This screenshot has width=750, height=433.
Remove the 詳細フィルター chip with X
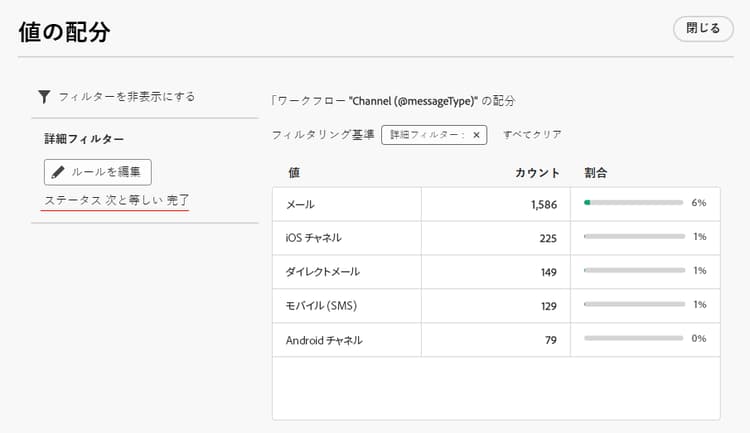[476, 135]
